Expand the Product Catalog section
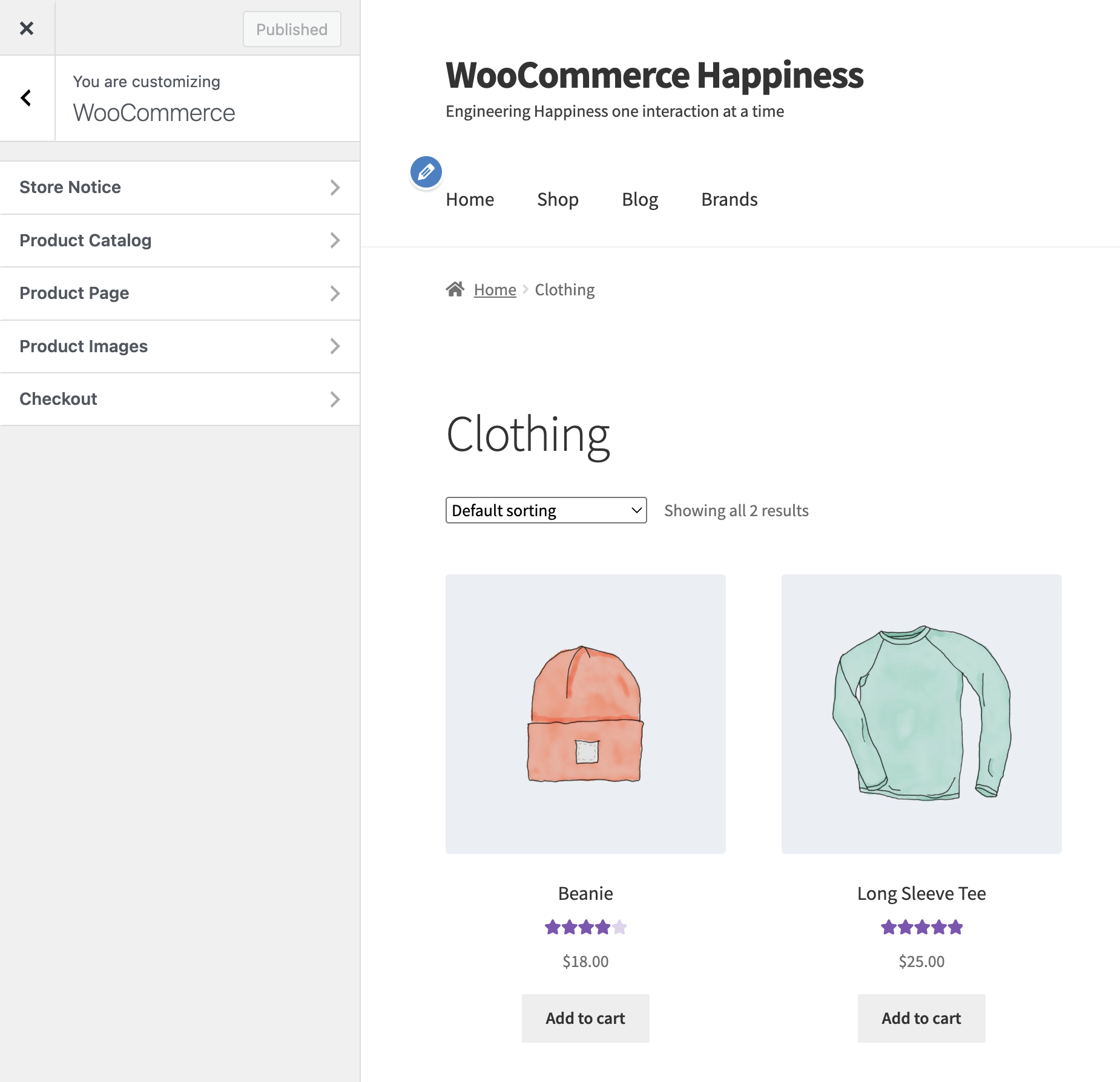1120x1082 pixels. coord(180,240)
